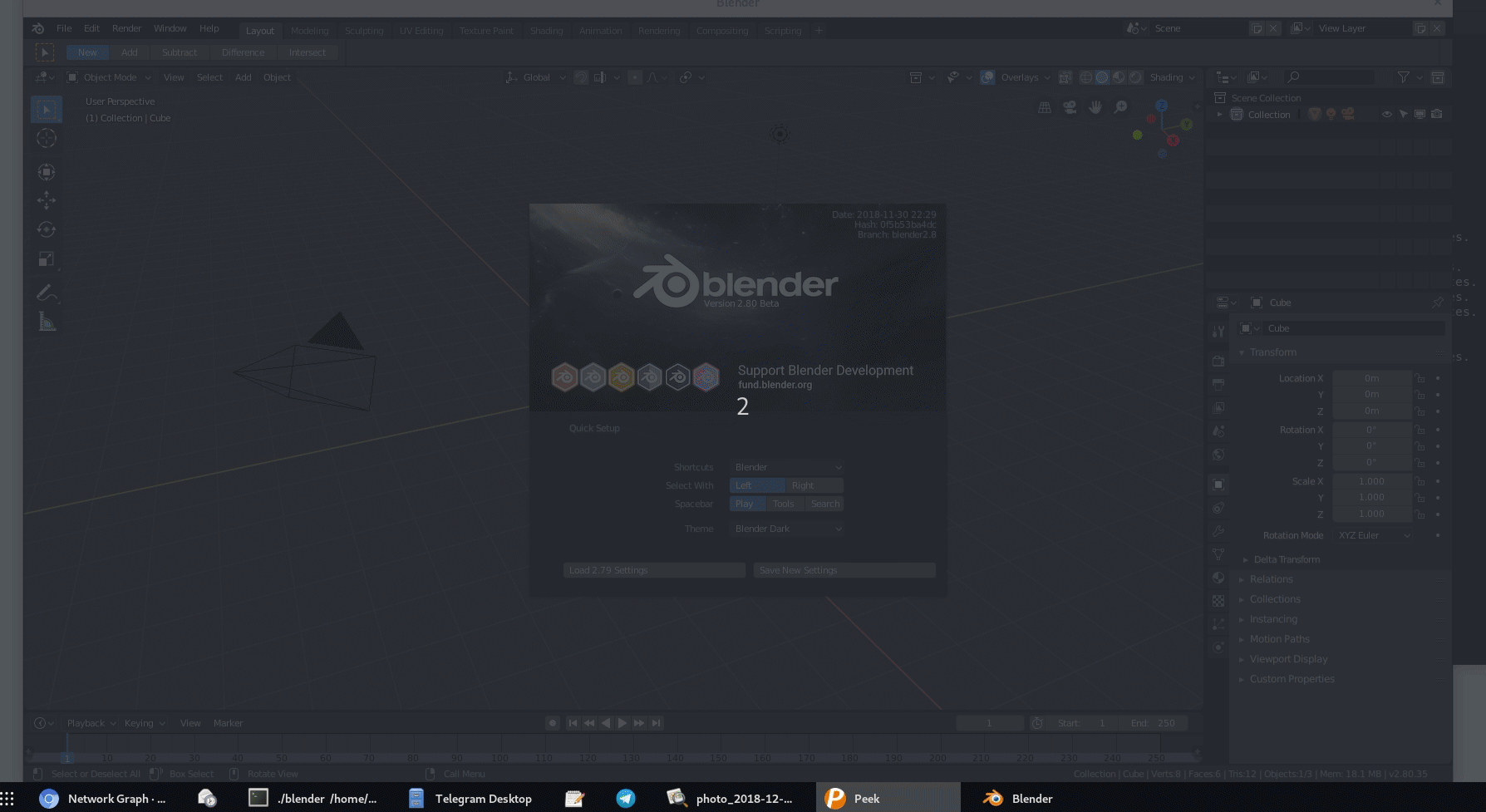Select the Rotate tool in toolbar
Image resolution: width=1486 pixels, height=812 pixels.
[x=47, y=229]
